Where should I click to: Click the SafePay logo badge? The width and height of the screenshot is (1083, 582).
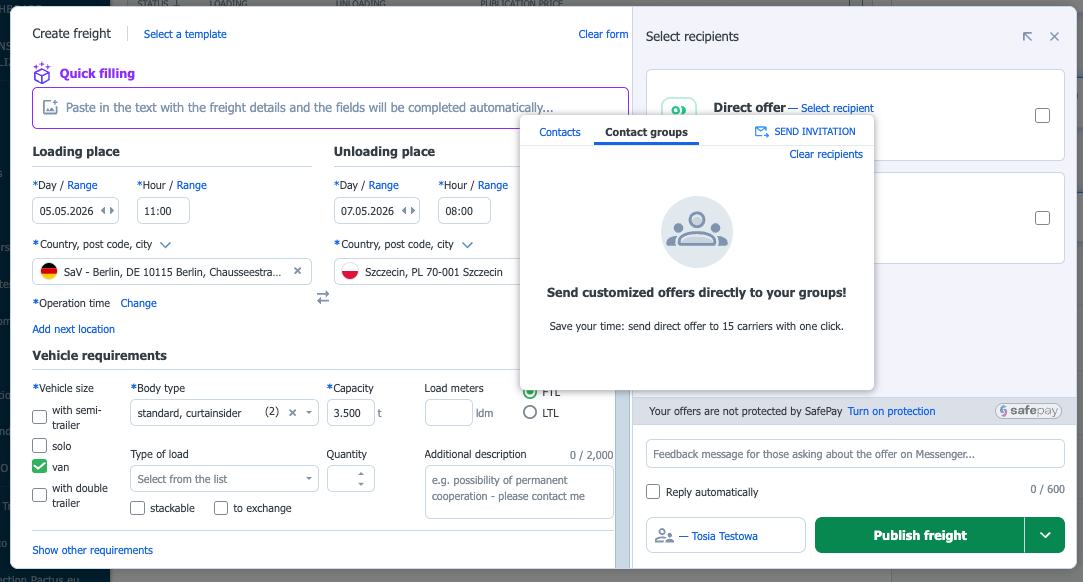[x=1028, y=411]
